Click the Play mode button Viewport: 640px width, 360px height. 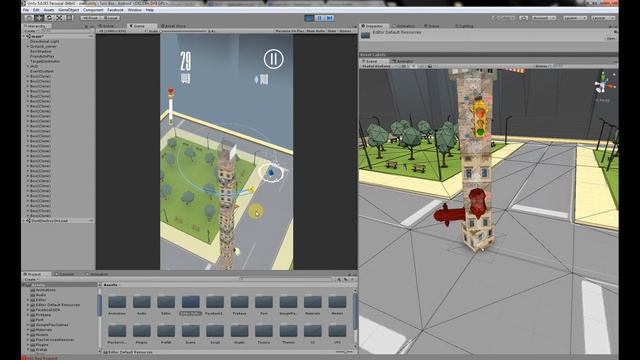tap(309, 18)
